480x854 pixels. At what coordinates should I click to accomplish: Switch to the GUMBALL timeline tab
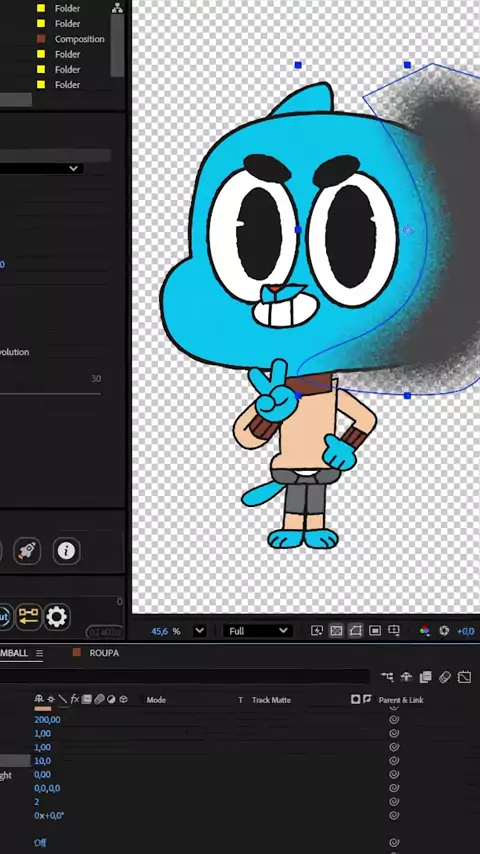pos(14,652)
